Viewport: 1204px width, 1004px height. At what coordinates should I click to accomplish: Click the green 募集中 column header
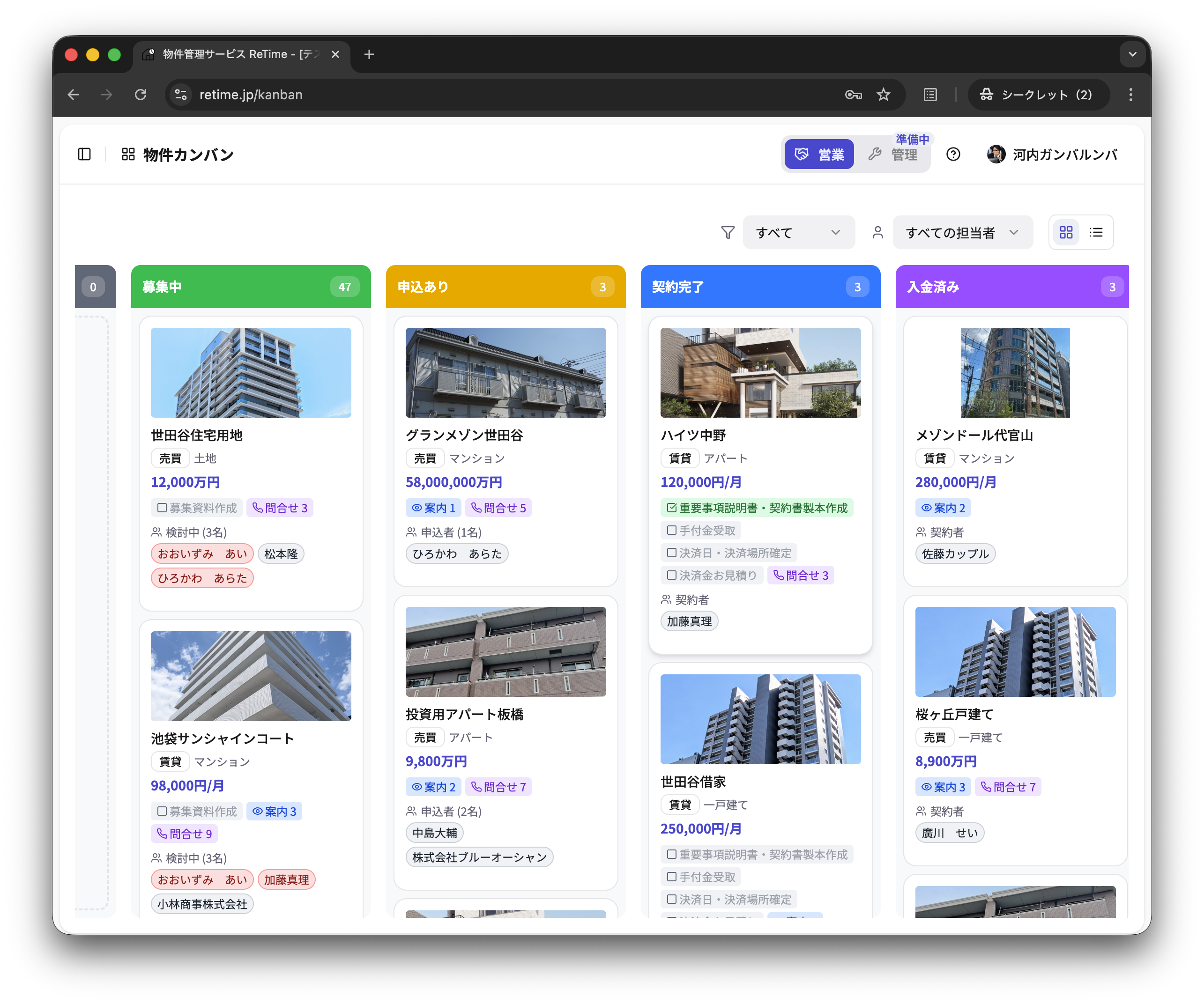pos(251,287)
